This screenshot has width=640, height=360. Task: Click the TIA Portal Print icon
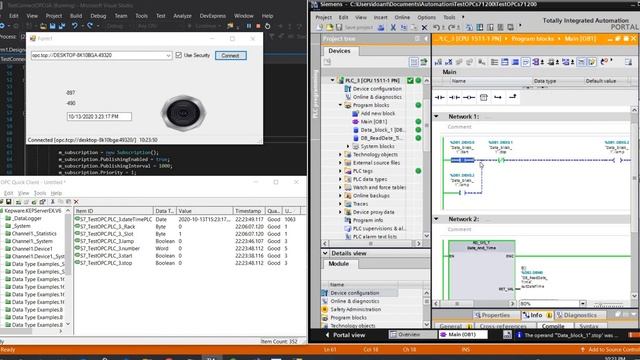pyautogui.click(x=381, y=27)
